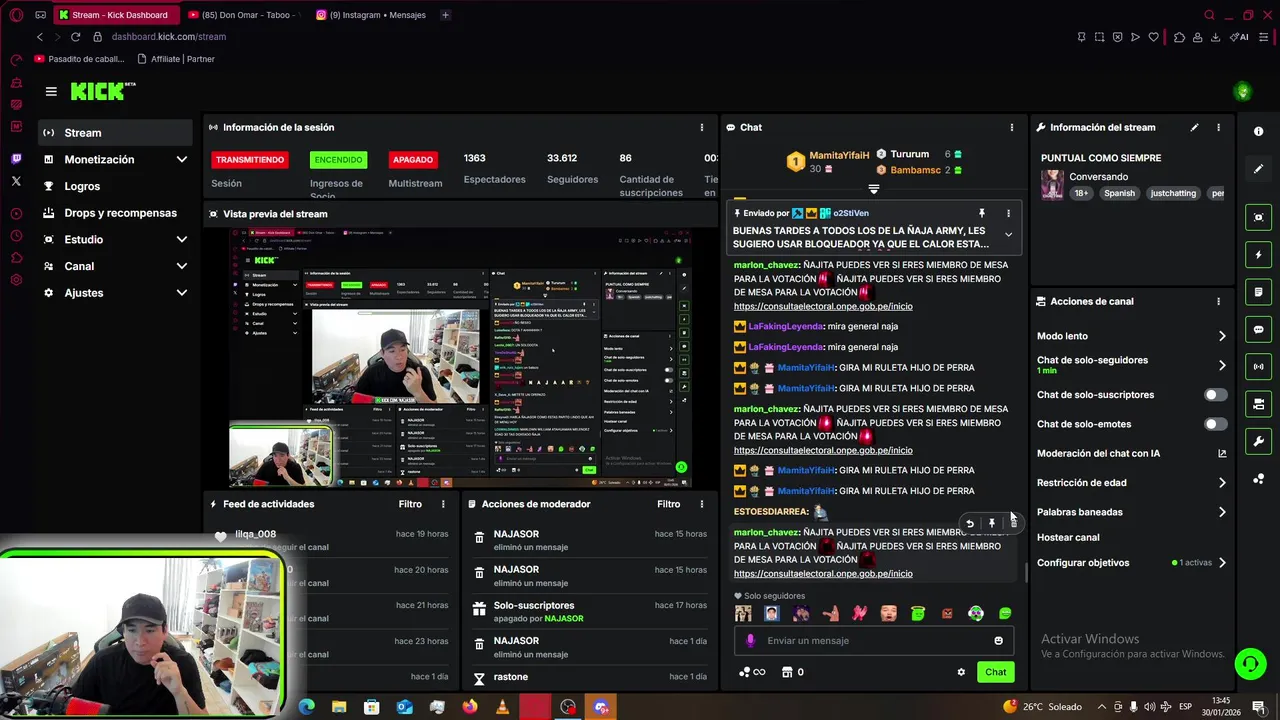Open three-dot menu of Feed de actividades
Screen dimensions: 1280x720
pyautogui.click(x=443, y=504)
